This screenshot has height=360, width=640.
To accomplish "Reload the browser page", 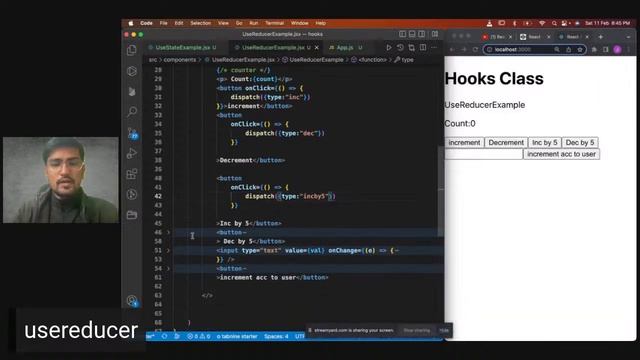I will pos(475,49).
